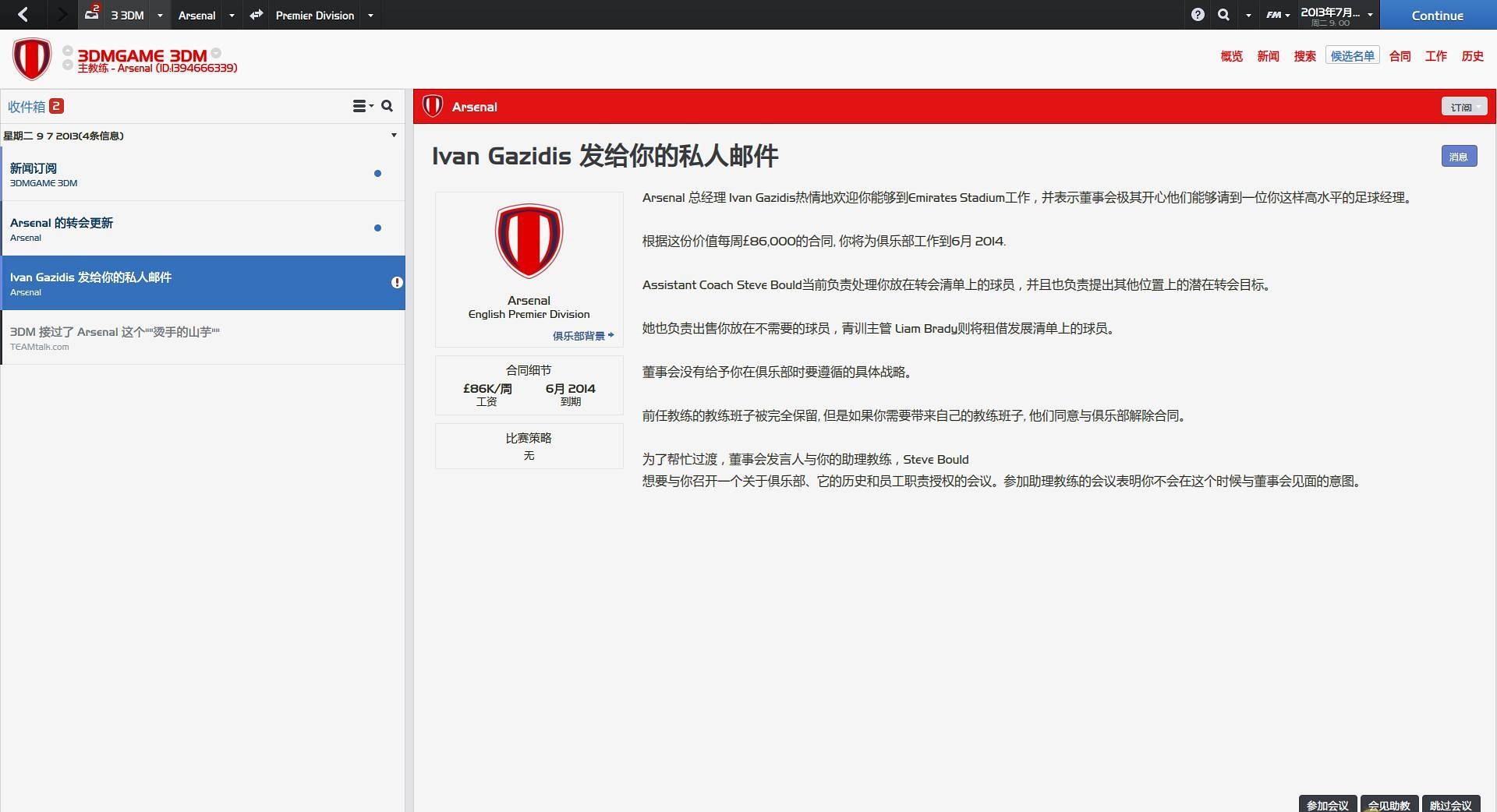The height and width of the screenshot is (812, 1497).
Task: Open the 工作 tab
Action: [1436, 56]
